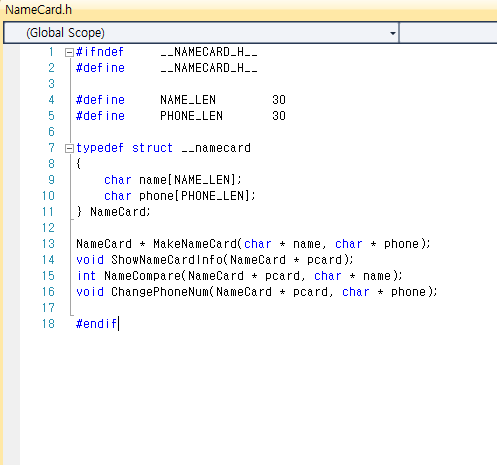The height and width of the screenshot is (465, 497).
Task: Click the __namecard struct tag
Action: 216,148
